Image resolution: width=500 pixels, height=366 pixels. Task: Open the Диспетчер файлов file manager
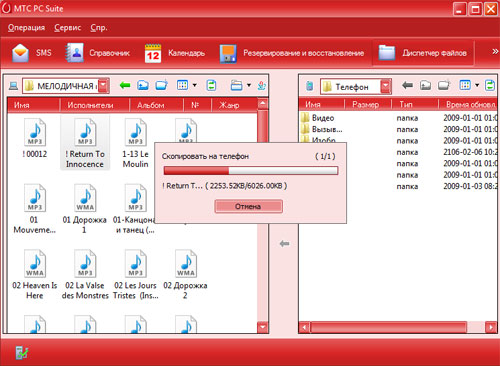coord(423,53)
